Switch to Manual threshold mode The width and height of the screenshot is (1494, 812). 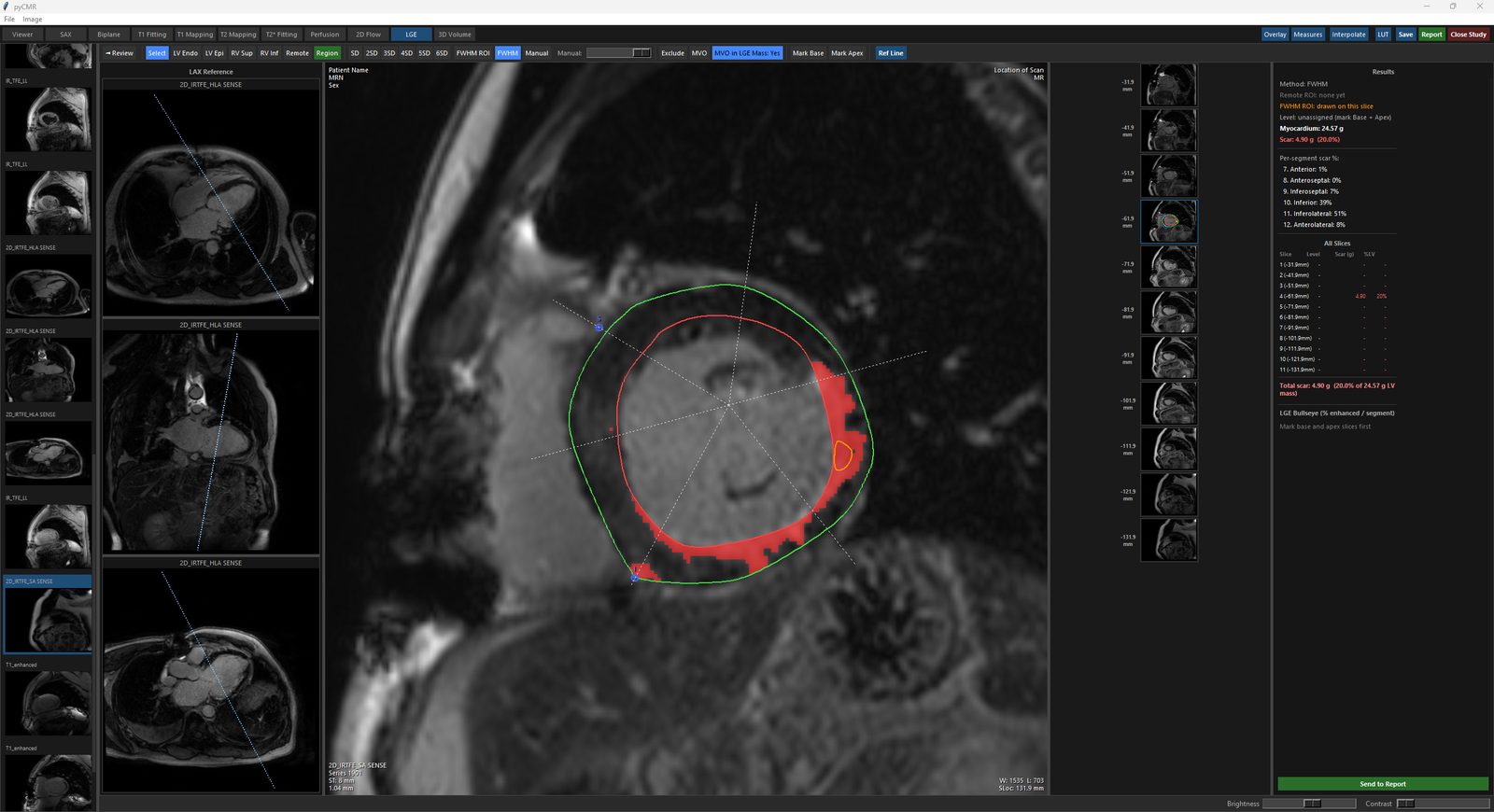pos(537,53)
